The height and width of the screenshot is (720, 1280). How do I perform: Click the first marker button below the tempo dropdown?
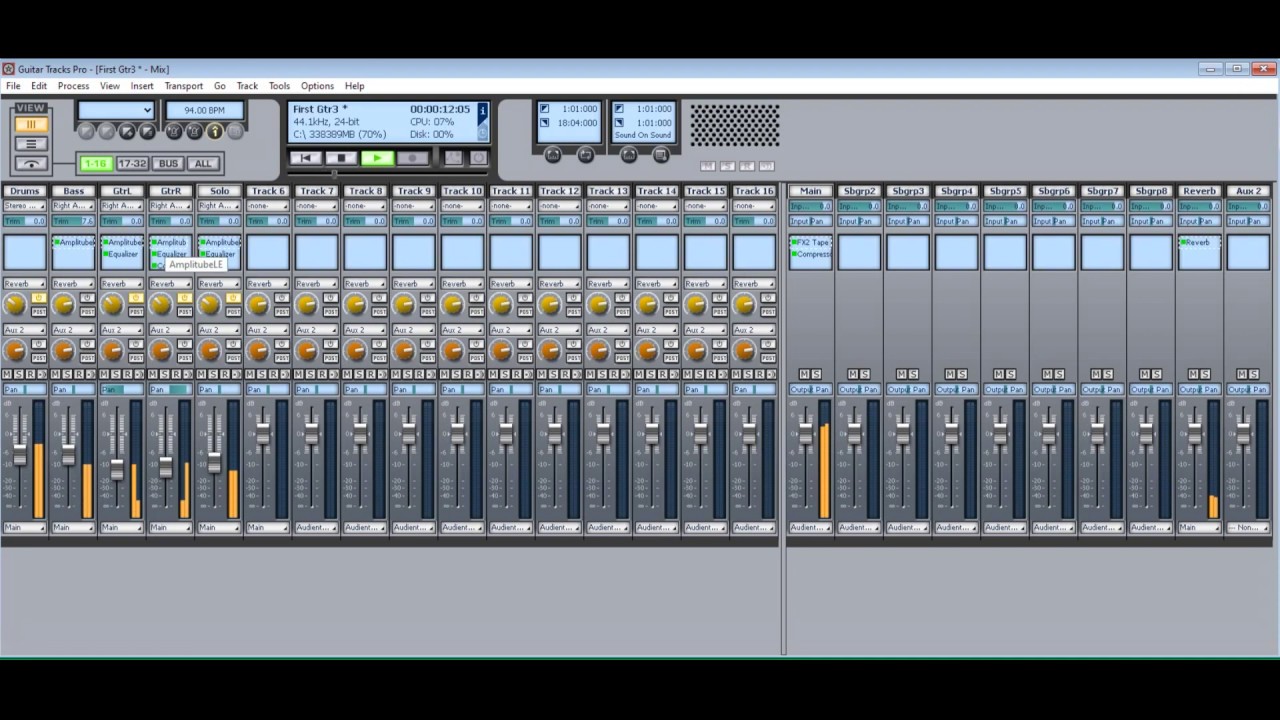[x=86, y=131]
